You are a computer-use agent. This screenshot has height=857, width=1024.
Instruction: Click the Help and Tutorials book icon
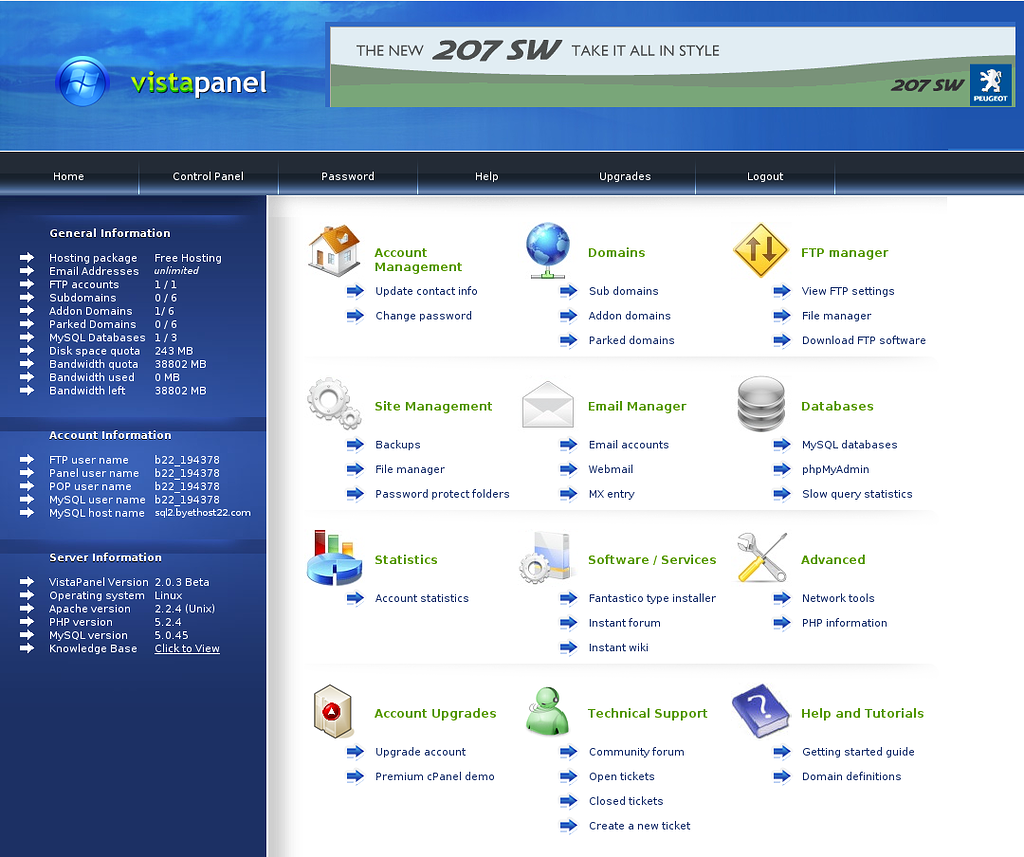click(761, 710)
